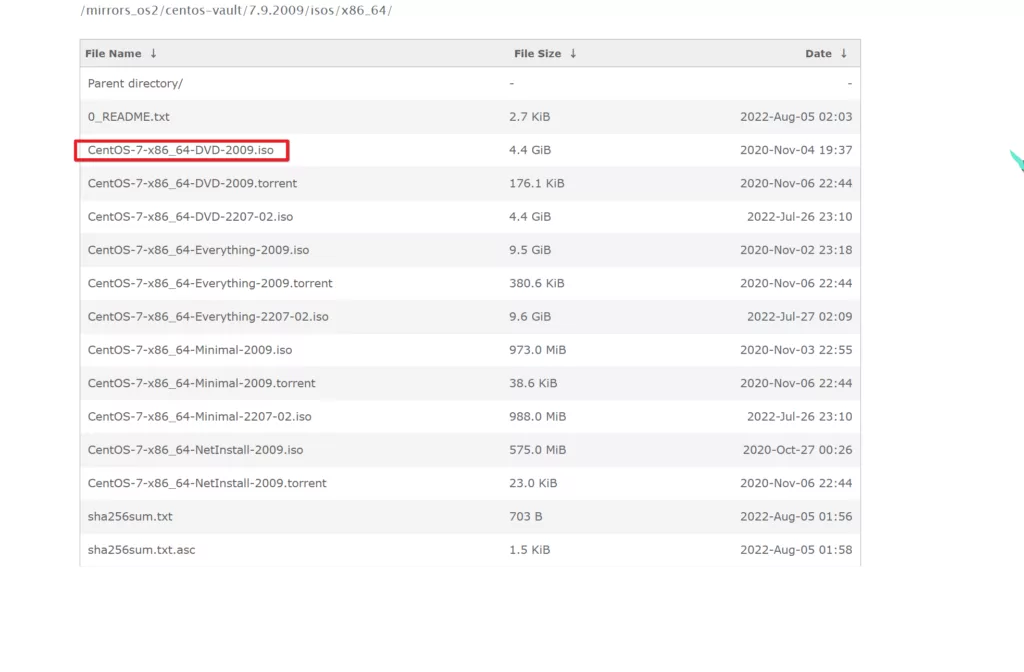Open sha256sum.txt checksum file
Image resolution: width=1024 pixels, height=672 pixels.
130,517
